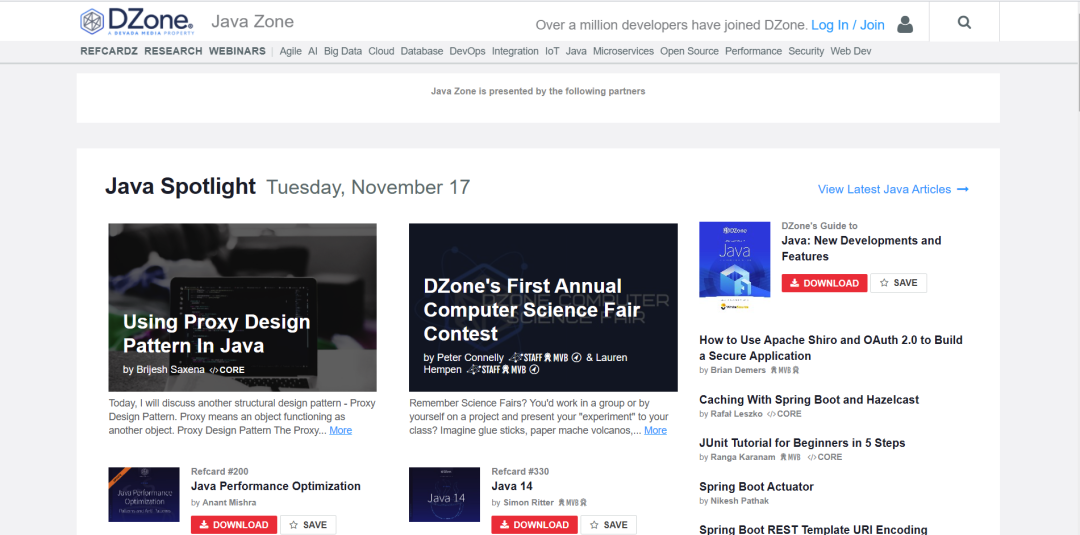Download the Java 14 refcard
Image resolution: width=1080 pixels, height=535 pixels.
point(533,525)
